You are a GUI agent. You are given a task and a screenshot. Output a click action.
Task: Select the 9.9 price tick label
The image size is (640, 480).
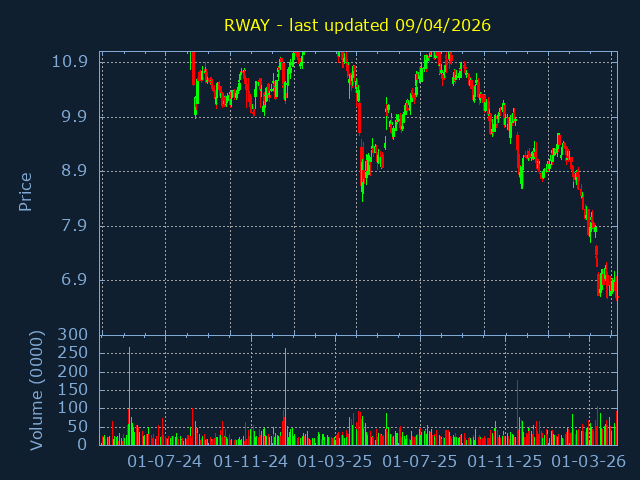[x=73, y=116]
